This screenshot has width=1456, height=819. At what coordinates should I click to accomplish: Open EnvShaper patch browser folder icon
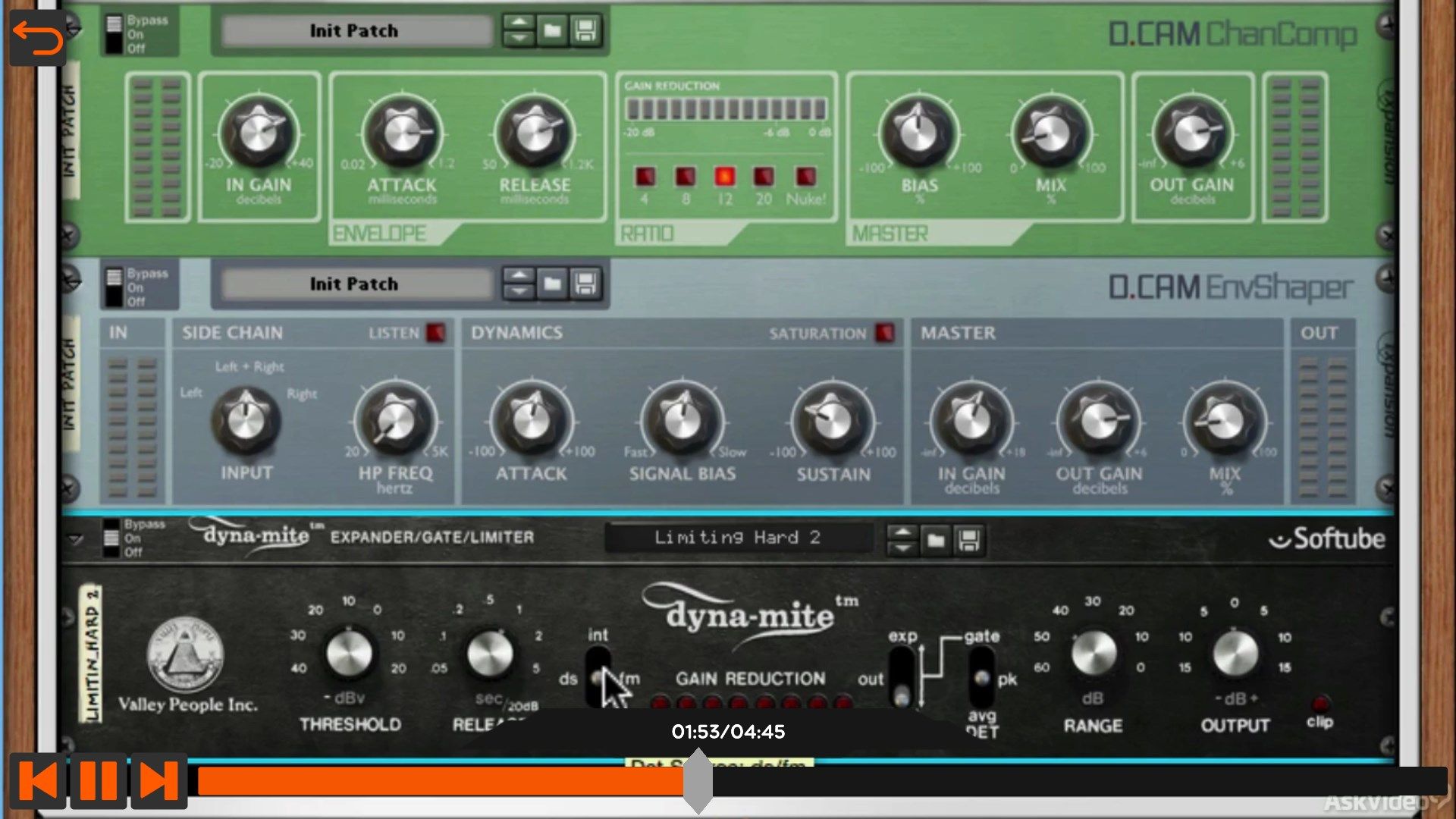coord(553,284)
